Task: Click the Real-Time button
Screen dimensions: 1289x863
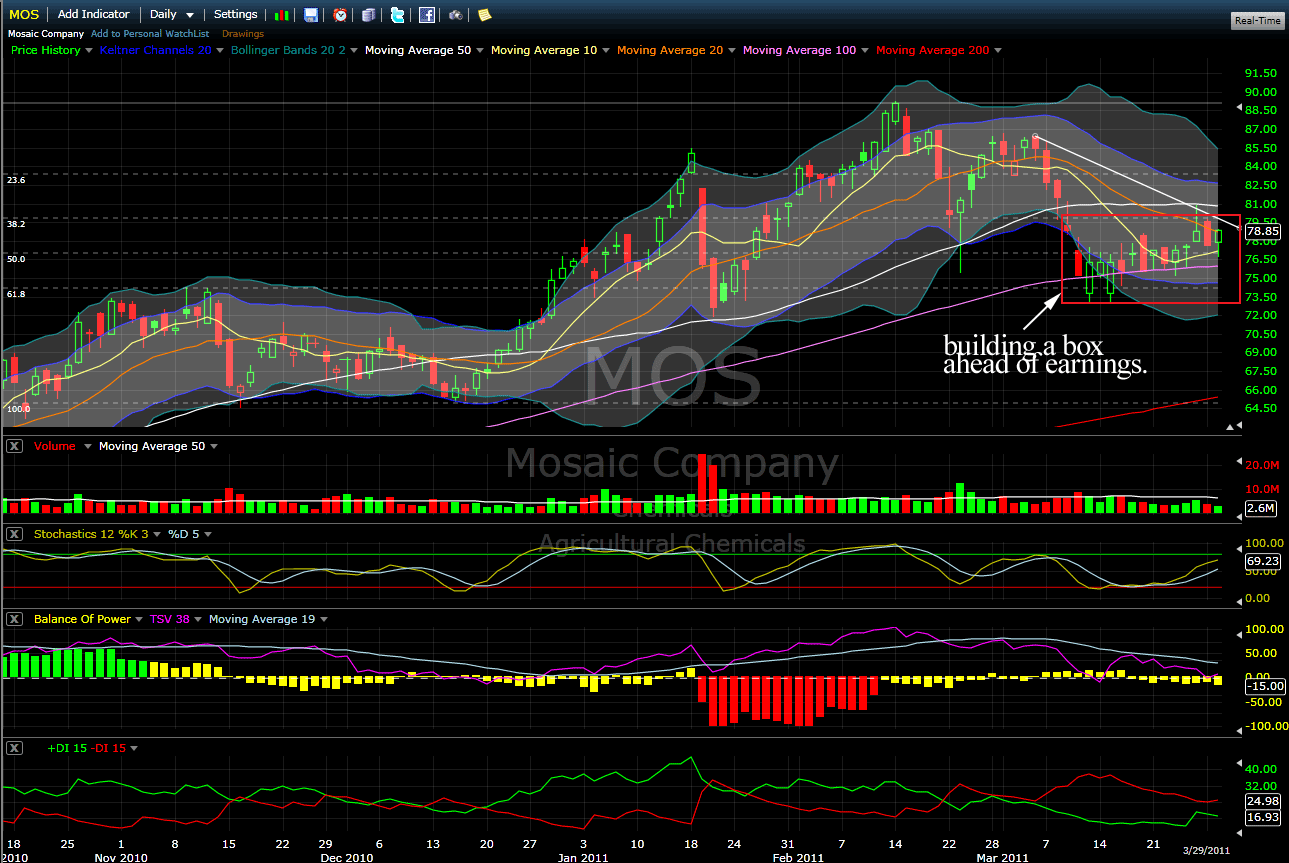Action: [x=1258, y=20]
